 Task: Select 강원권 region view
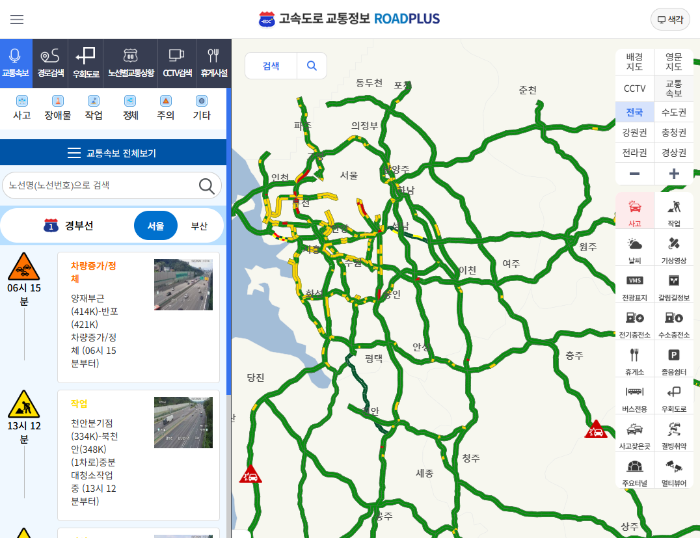click(634, 132)
